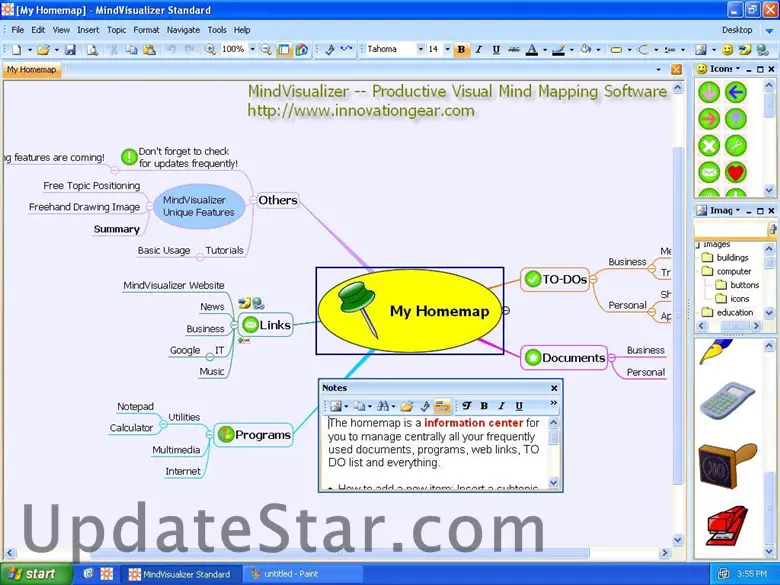The width and height of the screenshot is (780, 585).
Task: Toggle the highlighted Notes pane layout button
Action: point(442,406)
